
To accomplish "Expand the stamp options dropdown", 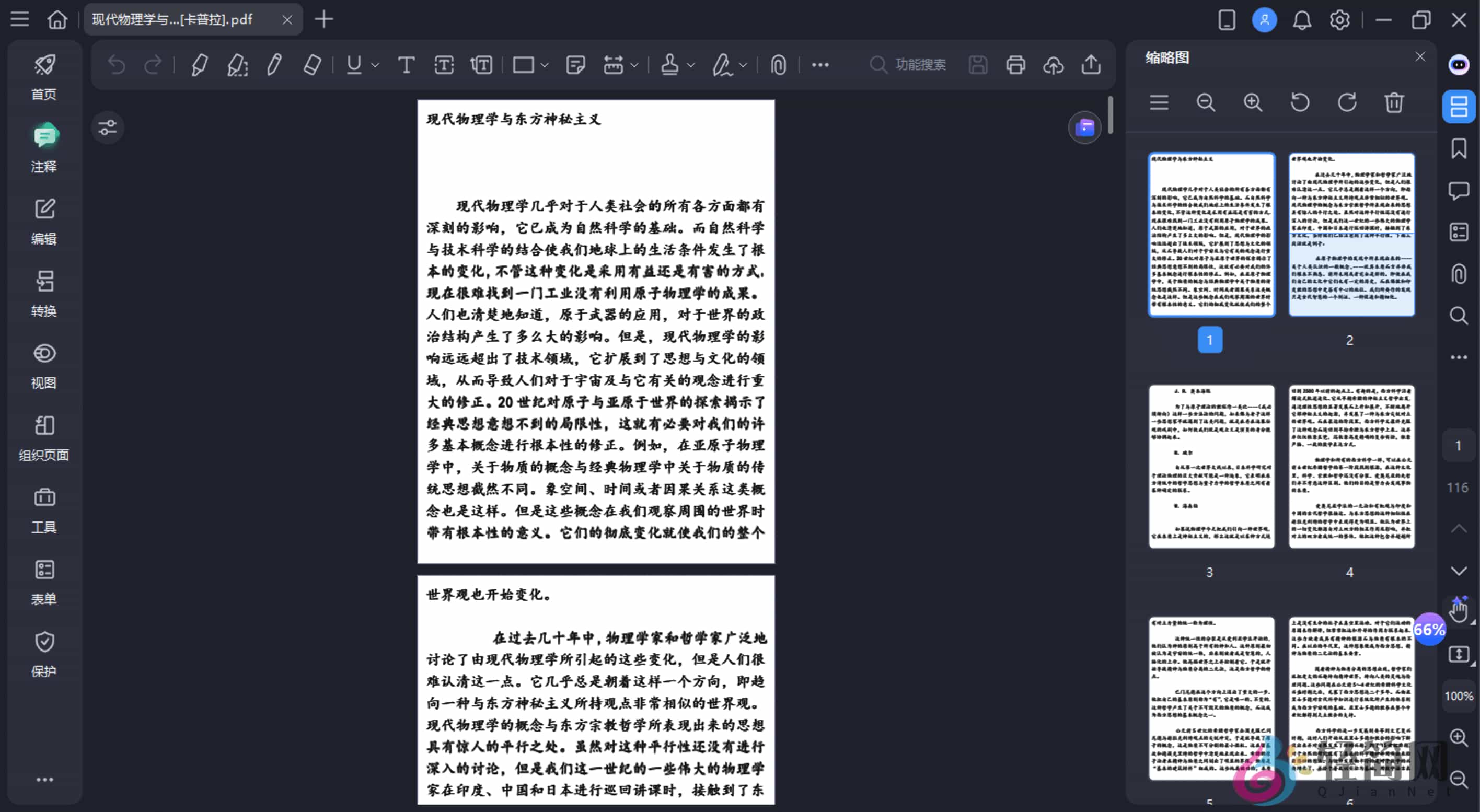I will click(x=691, y=65).
